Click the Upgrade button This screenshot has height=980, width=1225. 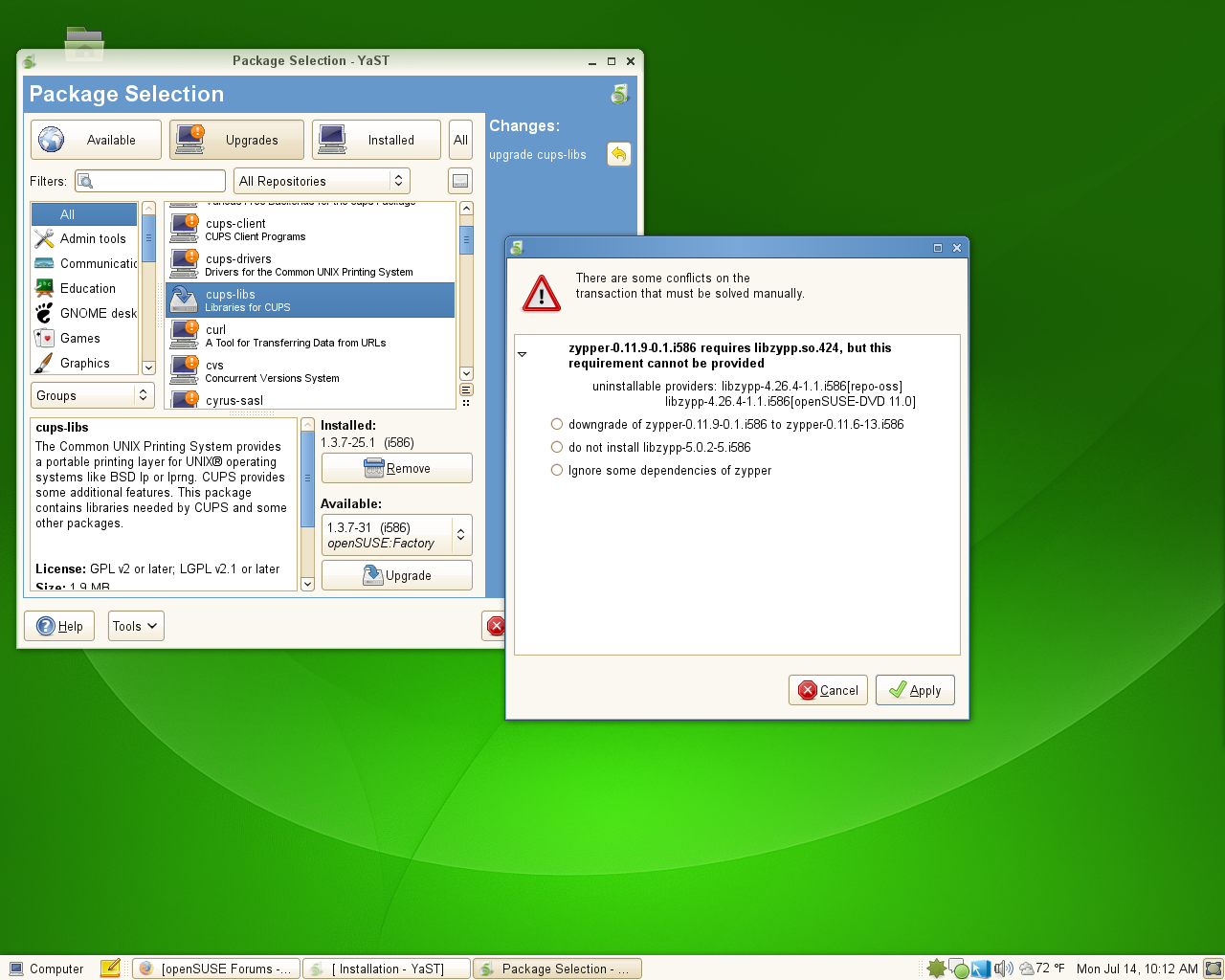[397, 575]
